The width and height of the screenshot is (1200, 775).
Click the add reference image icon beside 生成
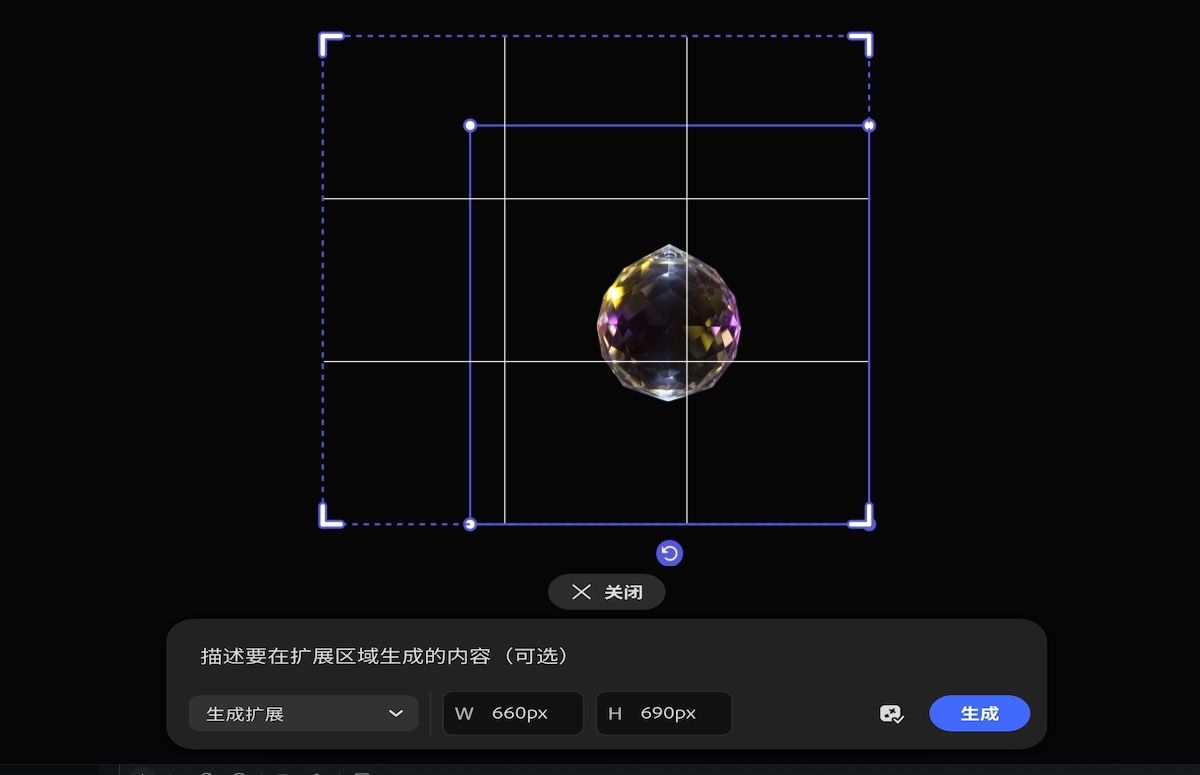[x=891, y=713]
